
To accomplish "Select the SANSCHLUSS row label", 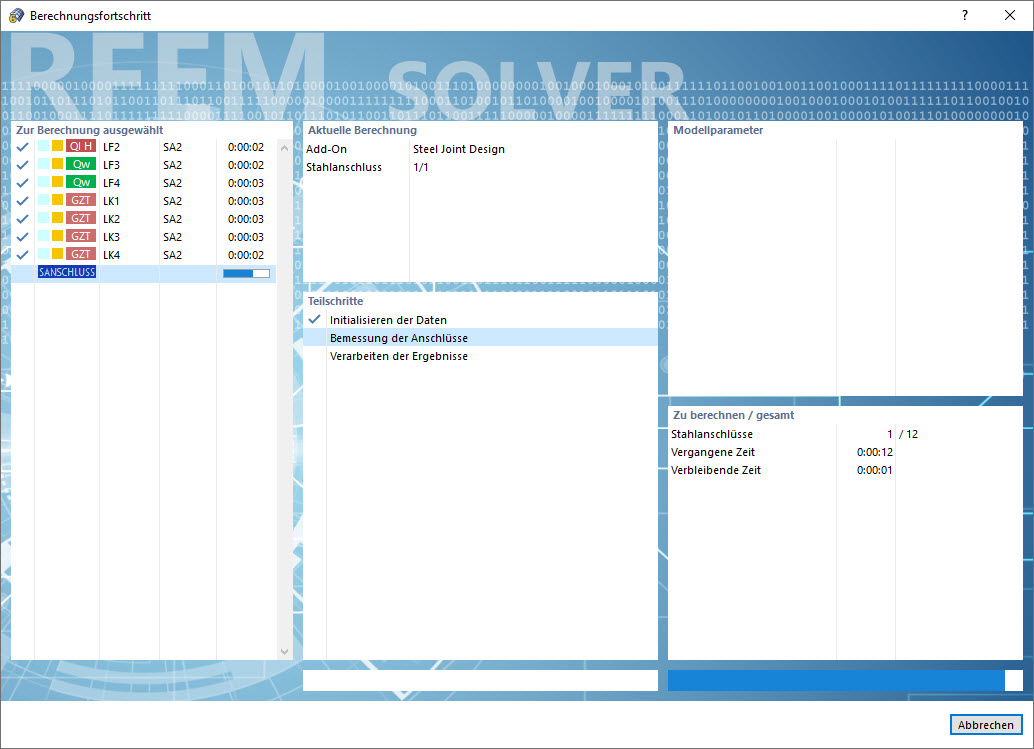I will click(67, 272).
